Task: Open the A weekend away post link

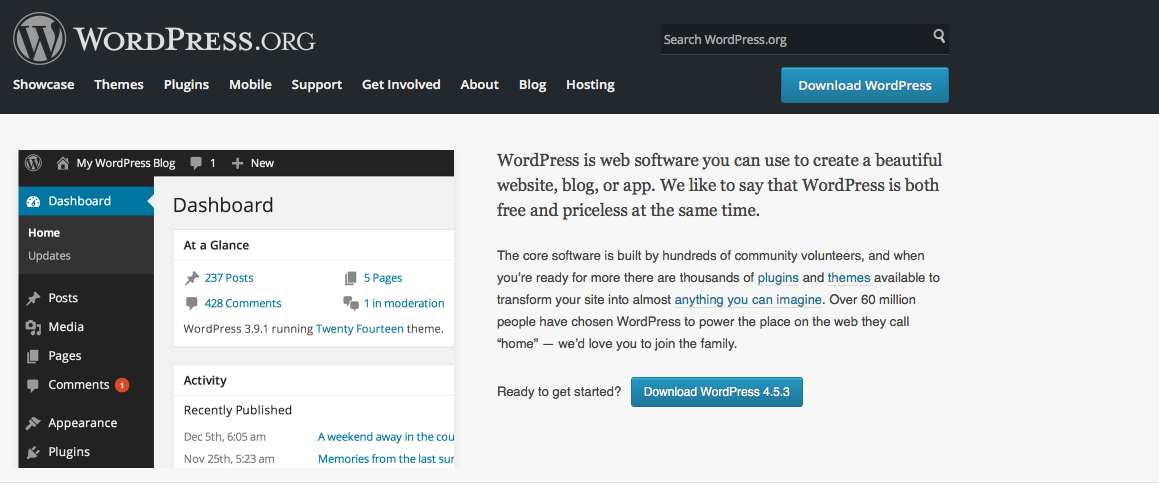Action: coord(386,436)
